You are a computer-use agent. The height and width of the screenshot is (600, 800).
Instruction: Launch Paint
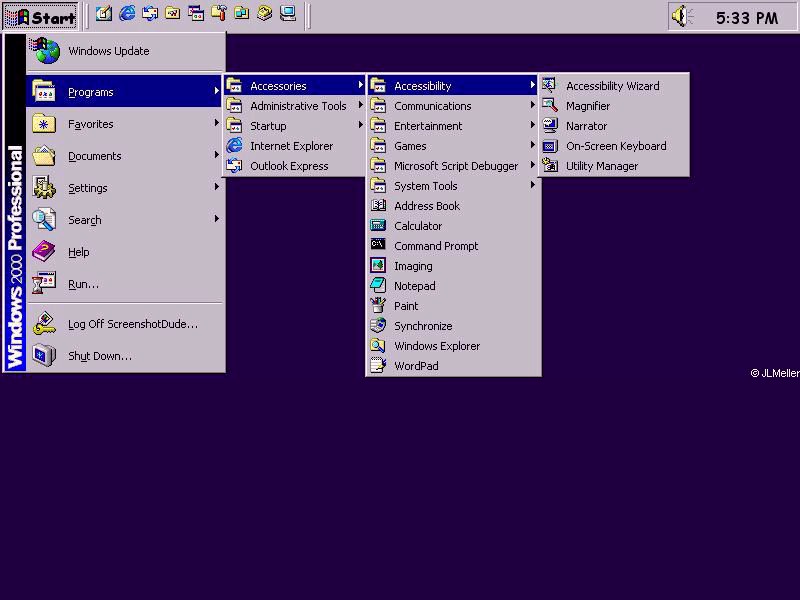(x=453, y=306)
